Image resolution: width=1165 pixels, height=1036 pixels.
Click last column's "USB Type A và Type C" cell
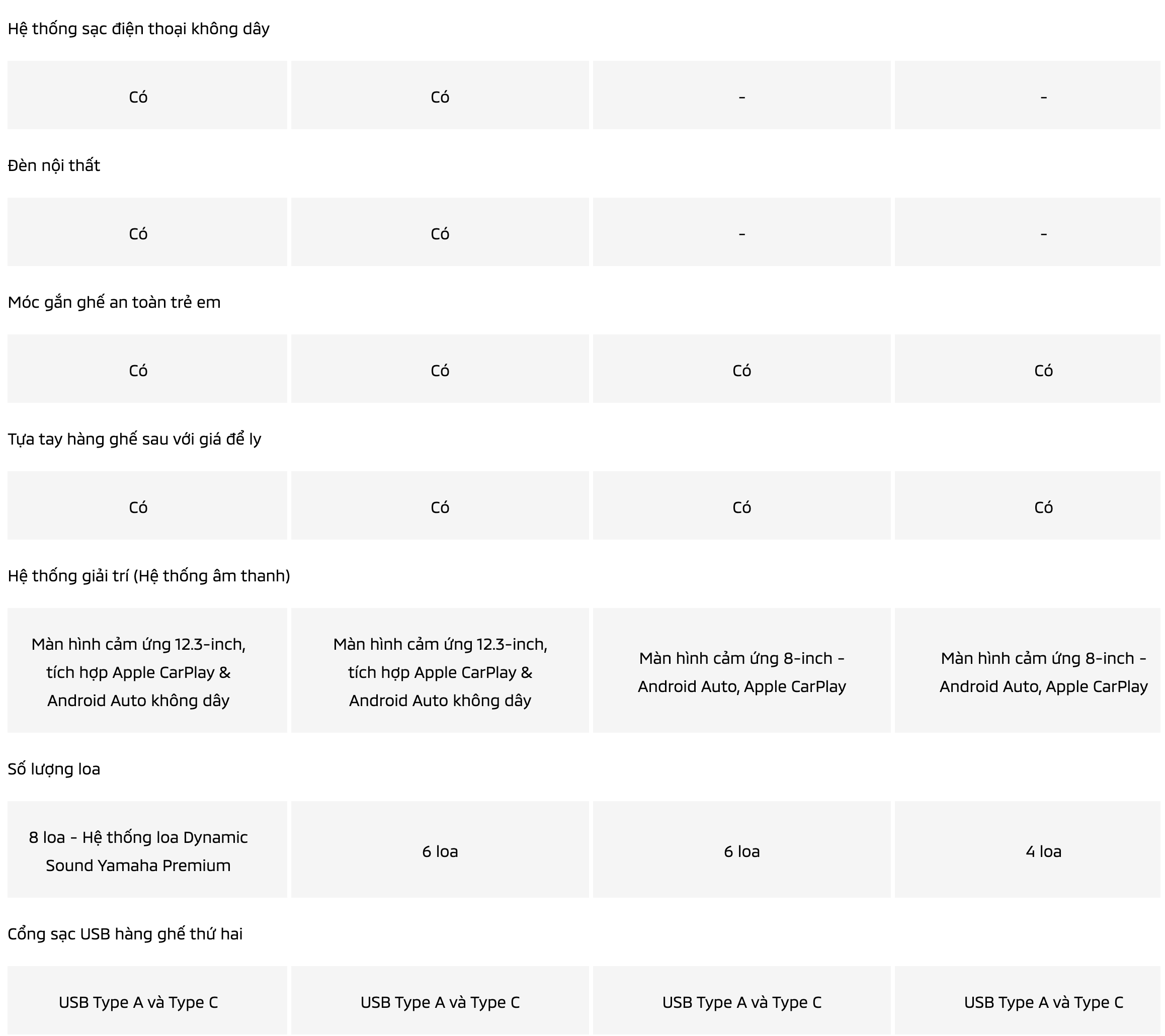tap(1043, 1002)
